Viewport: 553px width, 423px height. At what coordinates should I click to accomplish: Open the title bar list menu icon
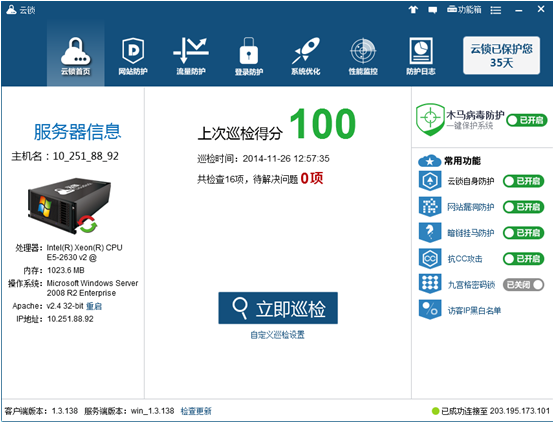click(x=496, y=10)
